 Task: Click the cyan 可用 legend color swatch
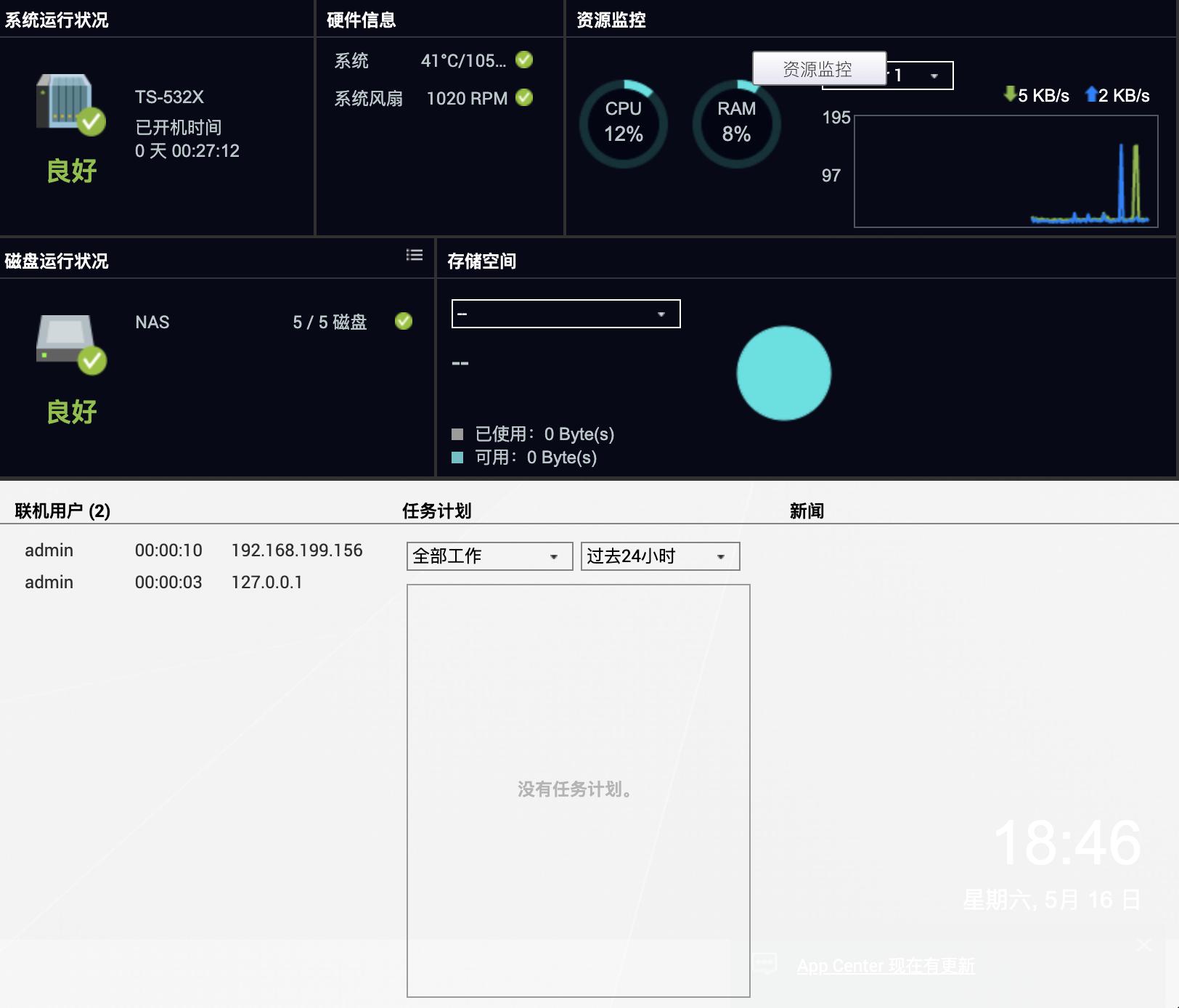tap(458, 458)
